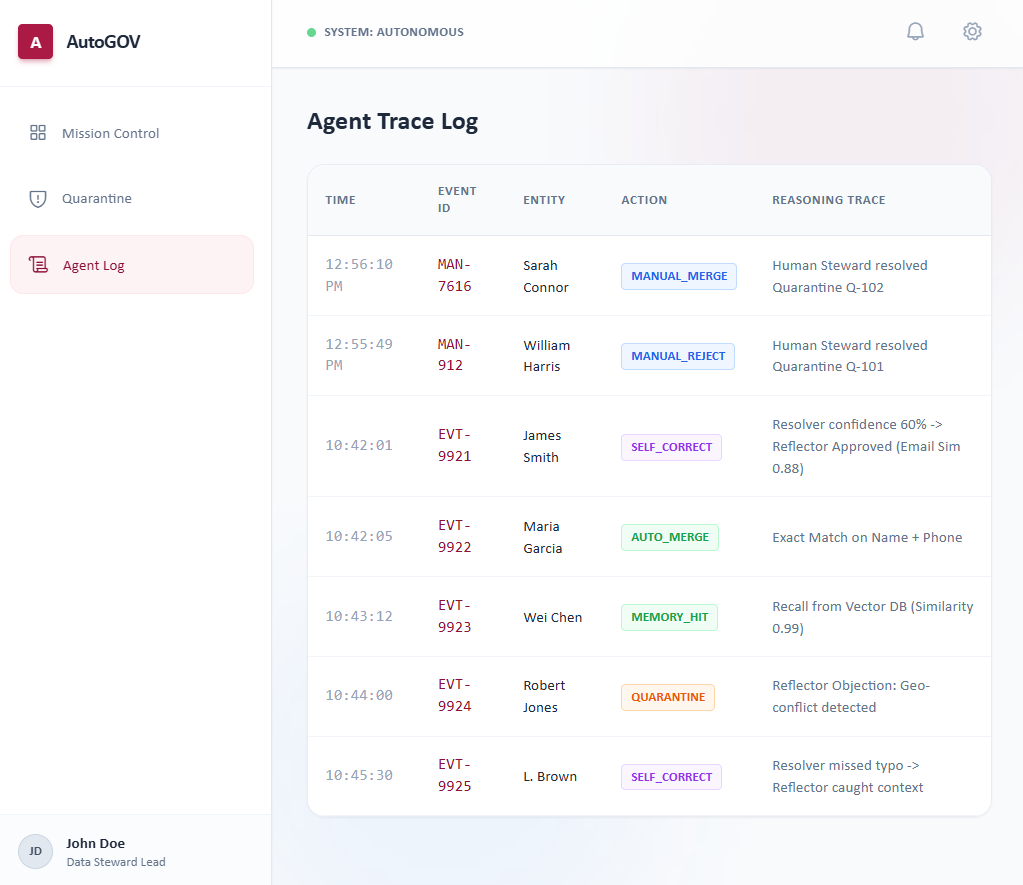Open event ID EVT-9921
The width and height of the screenshot is (1023, 885).
coord(454,446)
